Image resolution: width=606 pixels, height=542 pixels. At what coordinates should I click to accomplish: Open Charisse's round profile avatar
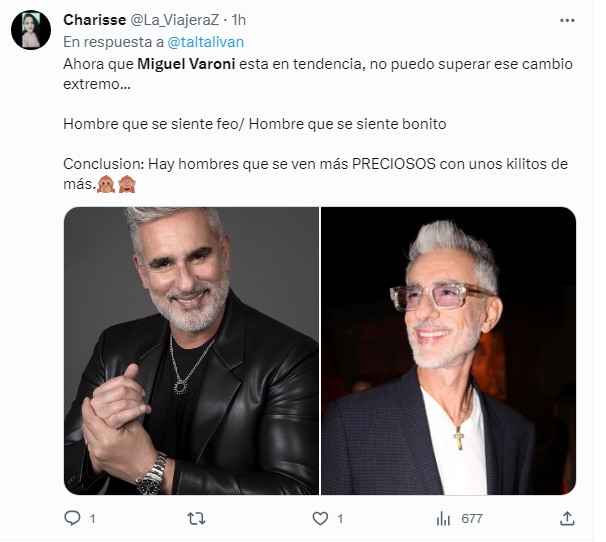click(31, 30)
